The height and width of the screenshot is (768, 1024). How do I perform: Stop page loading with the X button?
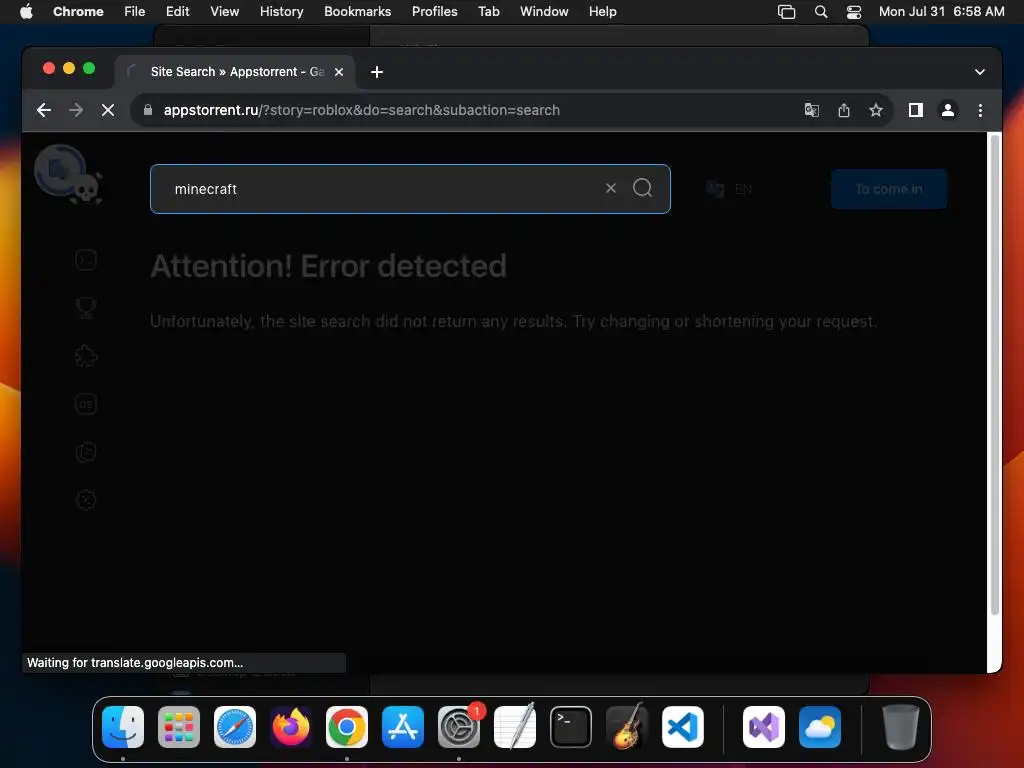(x=108, y=110)
